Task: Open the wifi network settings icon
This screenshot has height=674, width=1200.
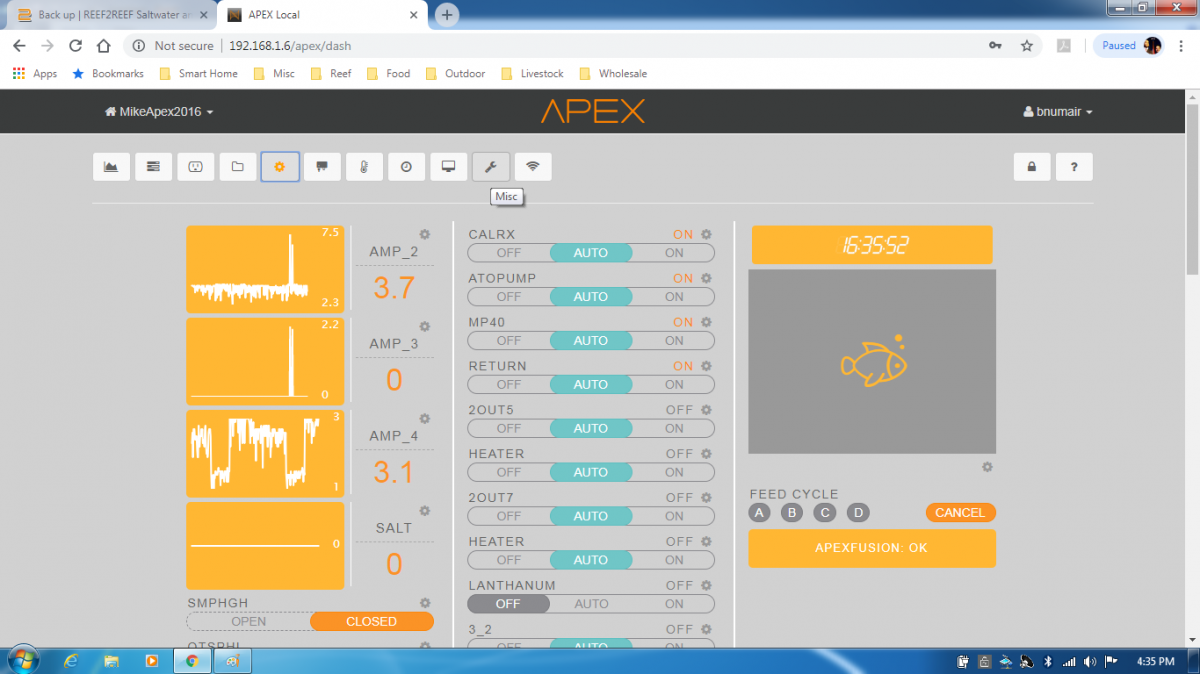Action: 533,167
